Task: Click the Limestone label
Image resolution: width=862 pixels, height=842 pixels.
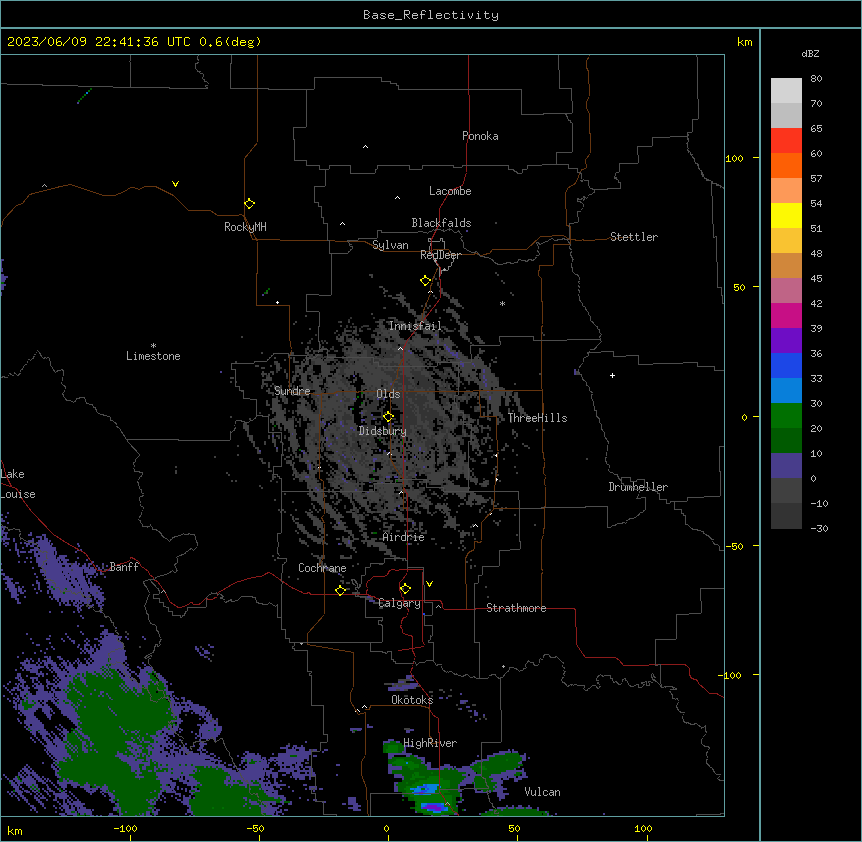Action: click(153, 356)
